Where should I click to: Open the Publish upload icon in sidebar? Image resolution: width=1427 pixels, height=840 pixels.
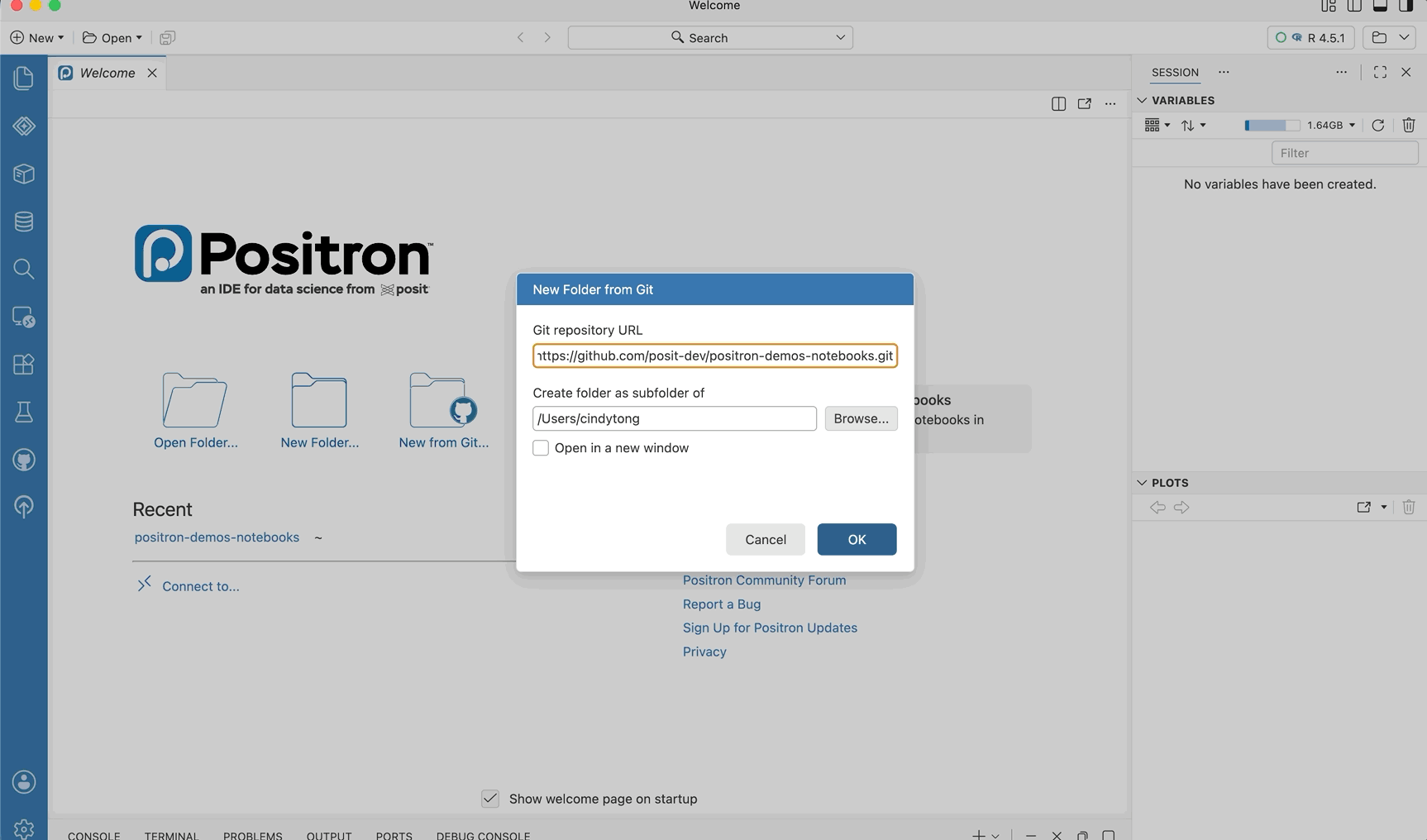tap(24, 507)
